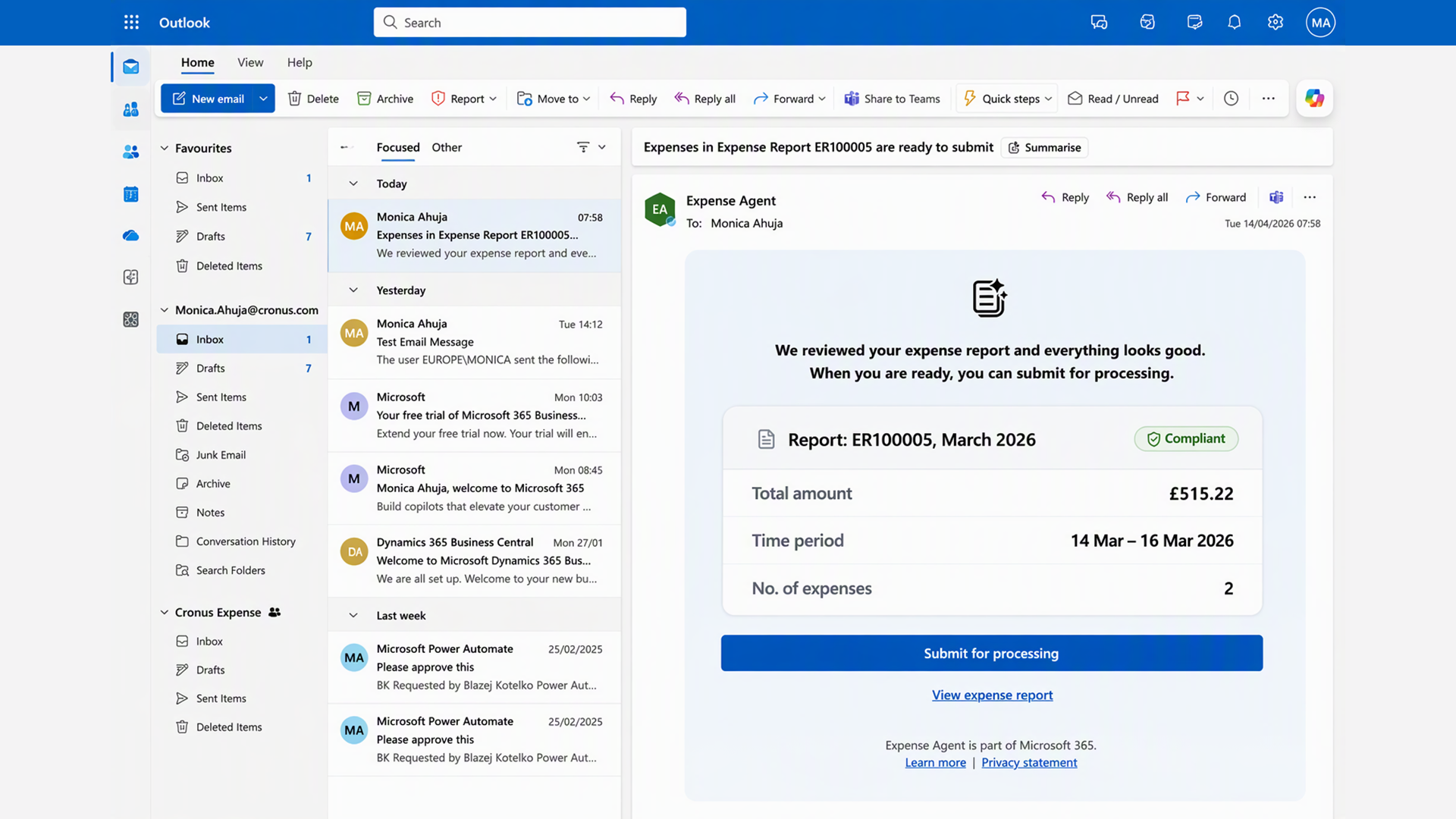Collapse the folder pane arrow icon

pyautogui.click(x=346, y=147)
